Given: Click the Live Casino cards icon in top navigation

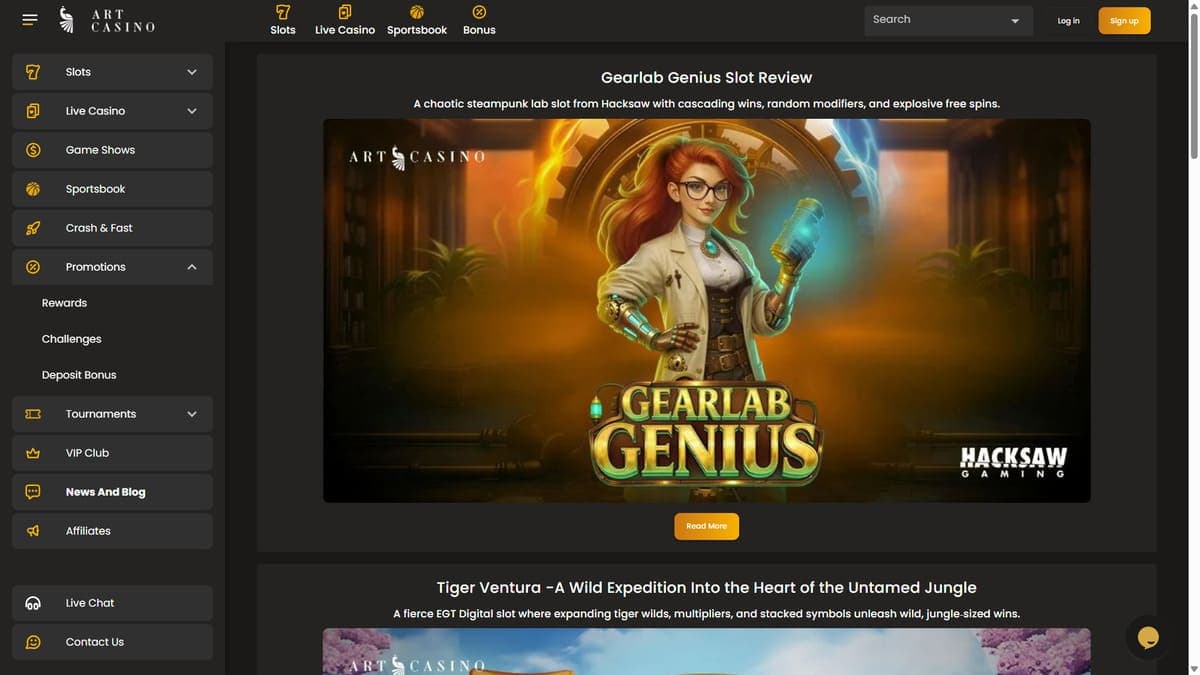Looking at the screenshot, I should pos(345,12).
